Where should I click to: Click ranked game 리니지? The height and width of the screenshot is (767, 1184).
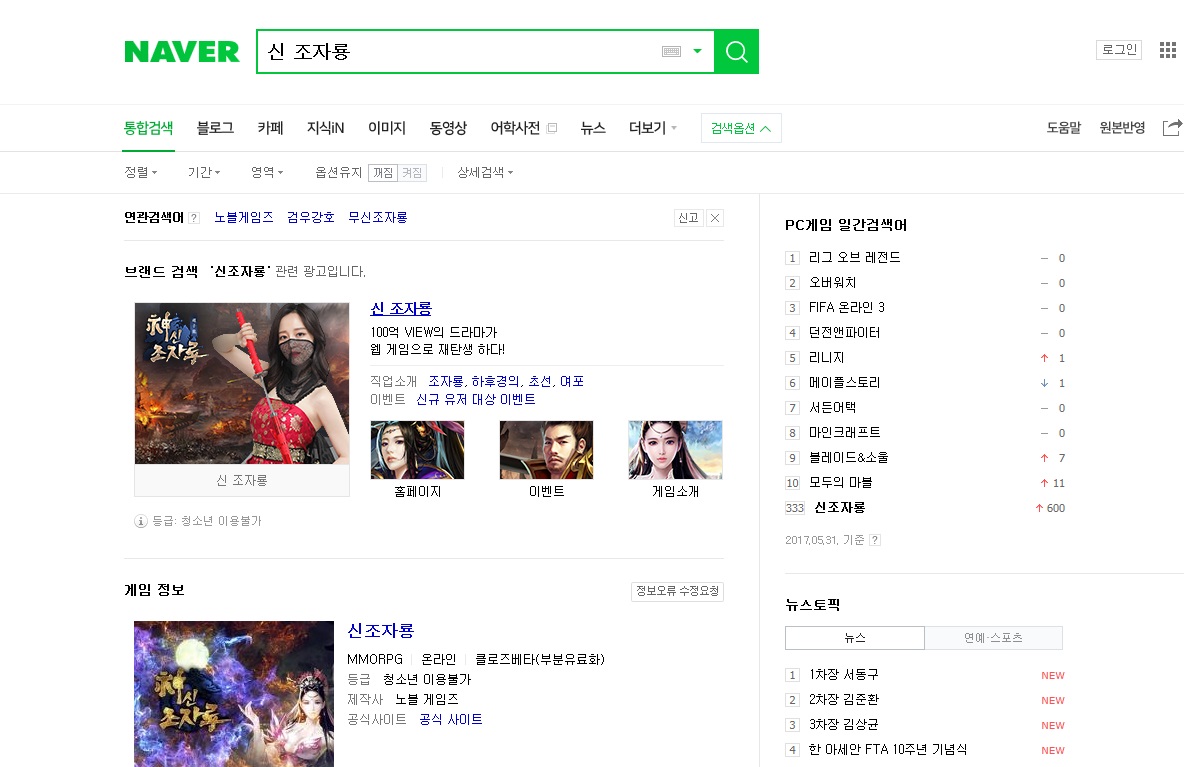(827, 357)
